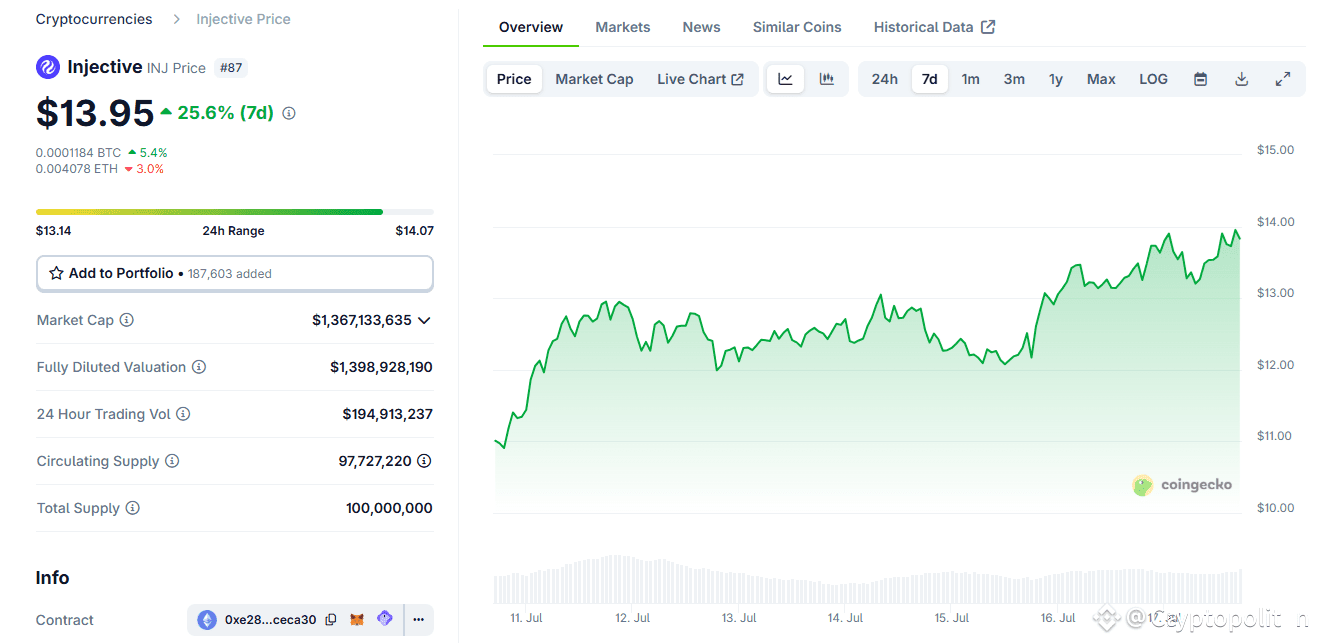Image resolution: width=1317 pixels, height=643 pixels.
Task: Click the 13. Jul axis label
Action: 739,618
